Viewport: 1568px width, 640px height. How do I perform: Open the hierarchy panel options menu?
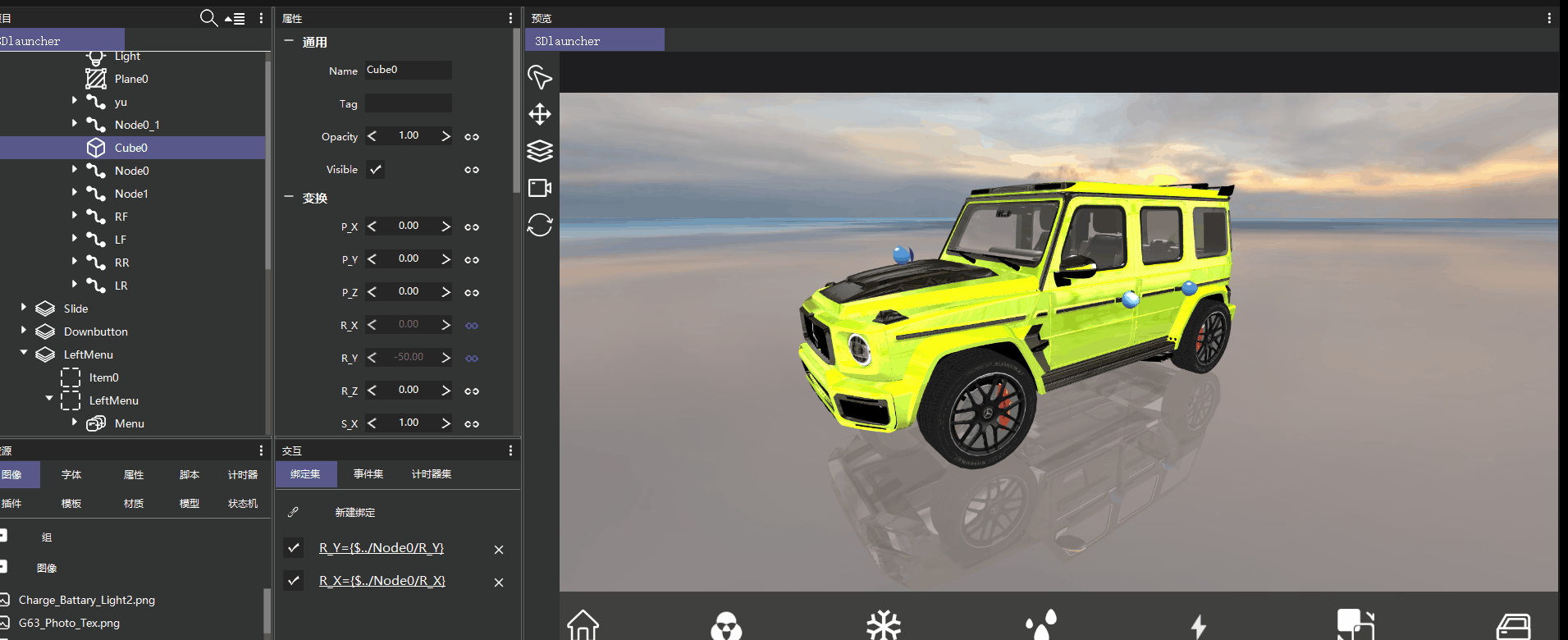(x=261, y=18)
